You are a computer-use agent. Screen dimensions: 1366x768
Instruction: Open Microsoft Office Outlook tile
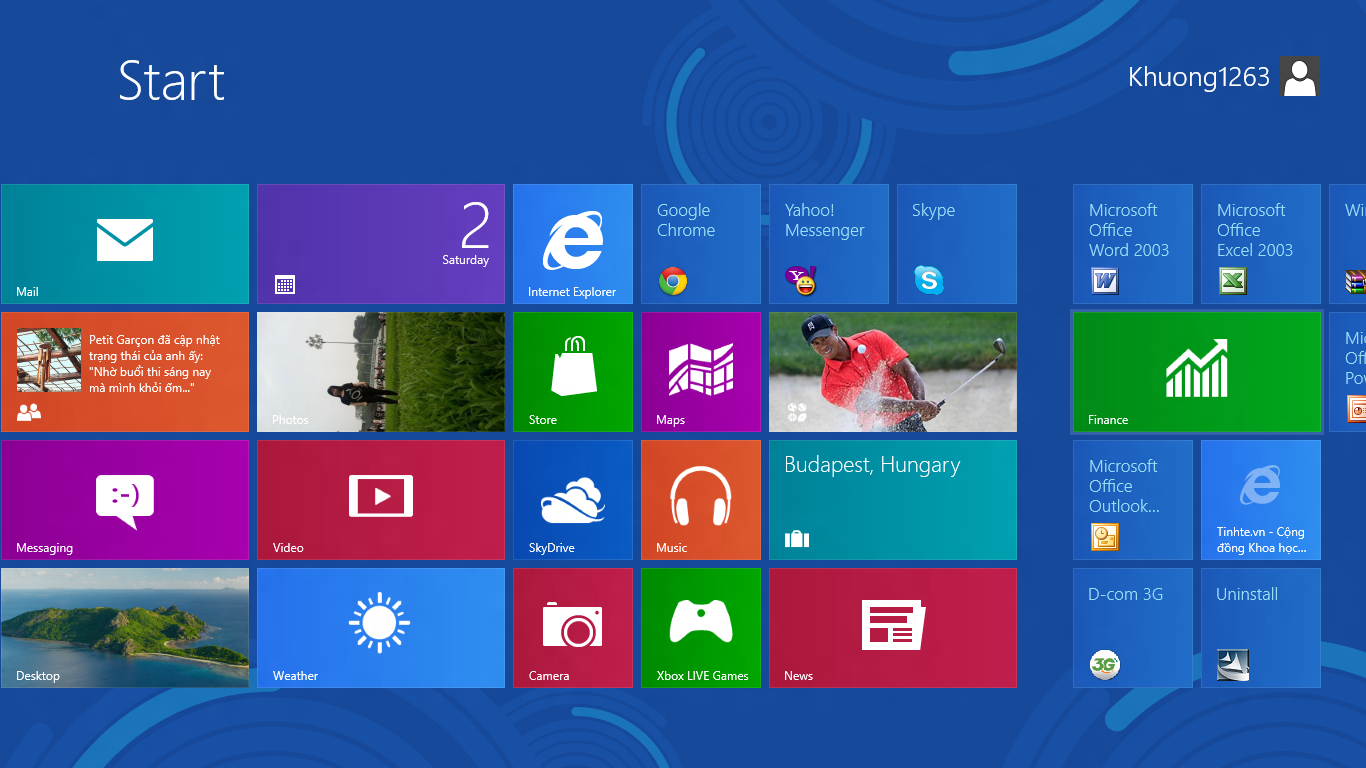pyautogui.click(x=1133, y=500)
